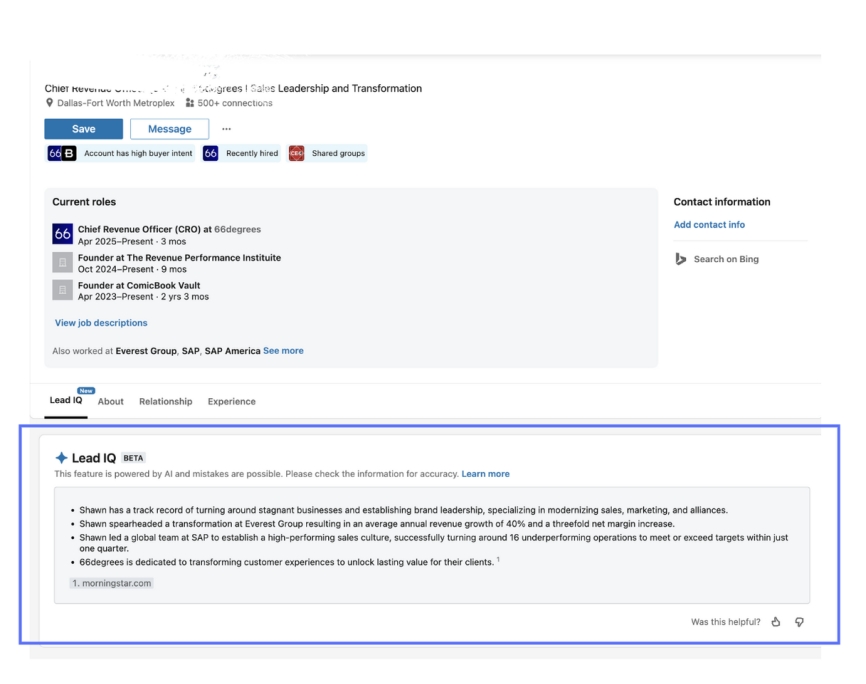Switch to the About tab

pos(110,402)
